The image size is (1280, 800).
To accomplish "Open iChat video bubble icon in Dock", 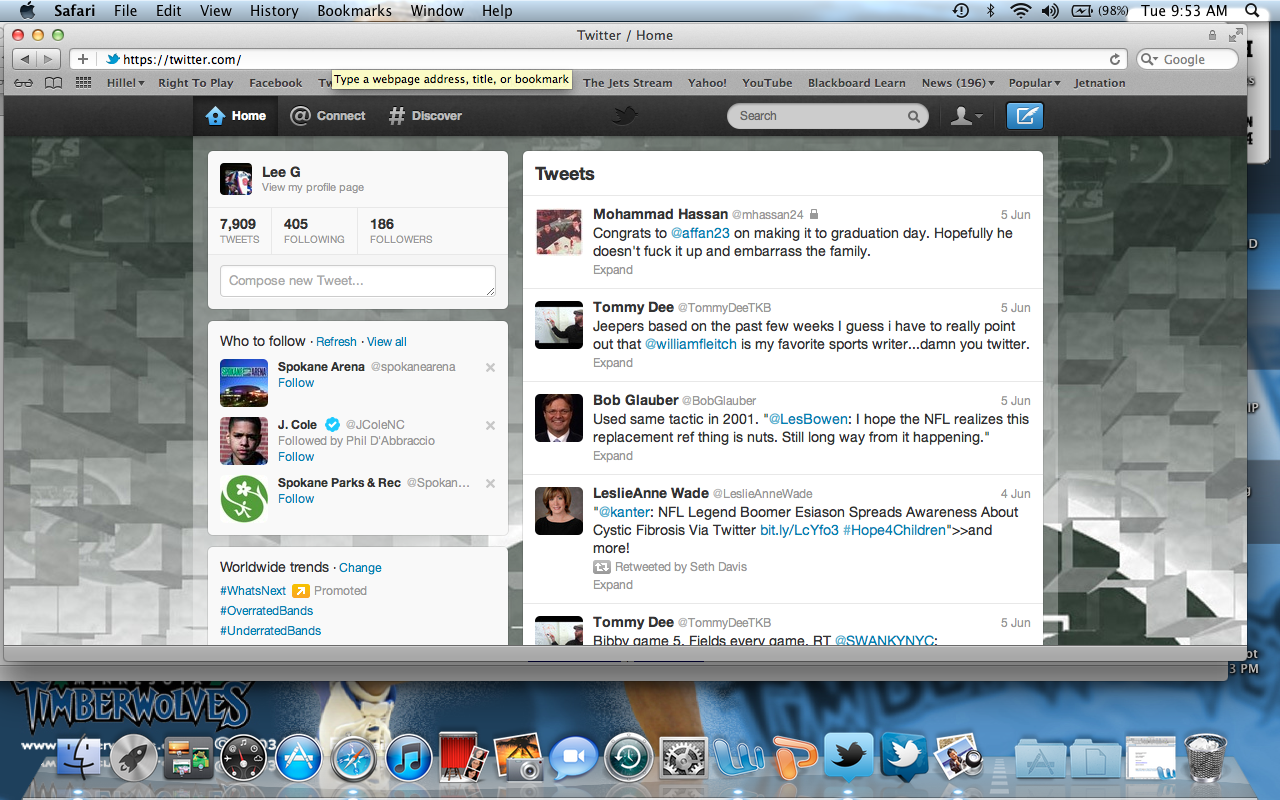I will (573, 759).
